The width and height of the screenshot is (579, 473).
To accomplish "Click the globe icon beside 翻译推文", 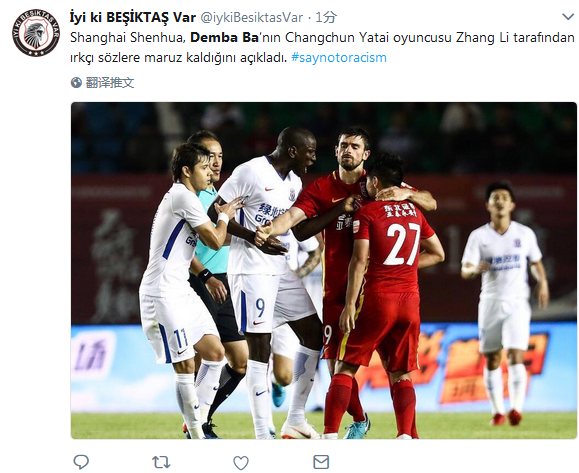I will tap(76, 82).
